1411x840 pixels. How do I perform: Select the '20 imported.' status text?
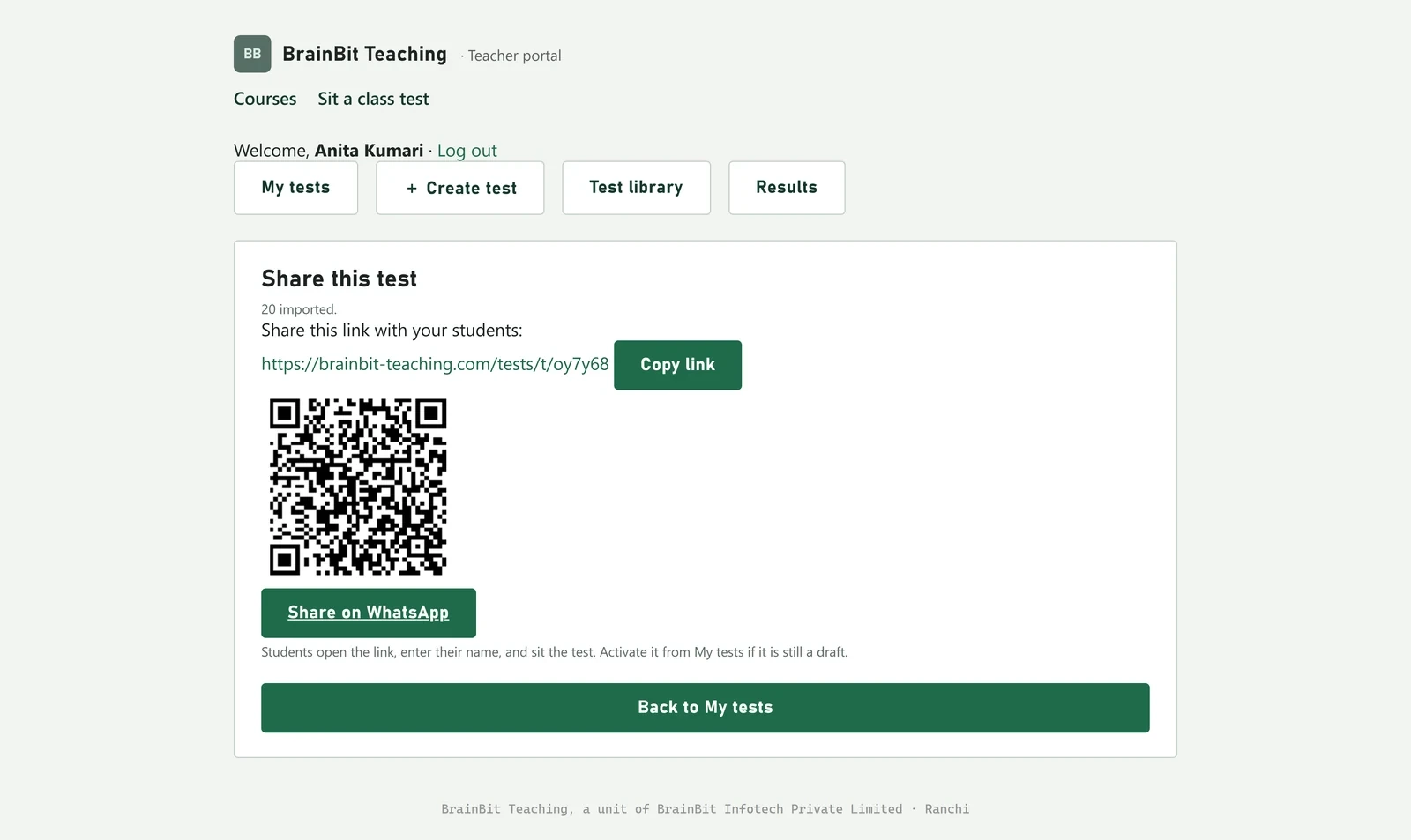click(299, 309)
